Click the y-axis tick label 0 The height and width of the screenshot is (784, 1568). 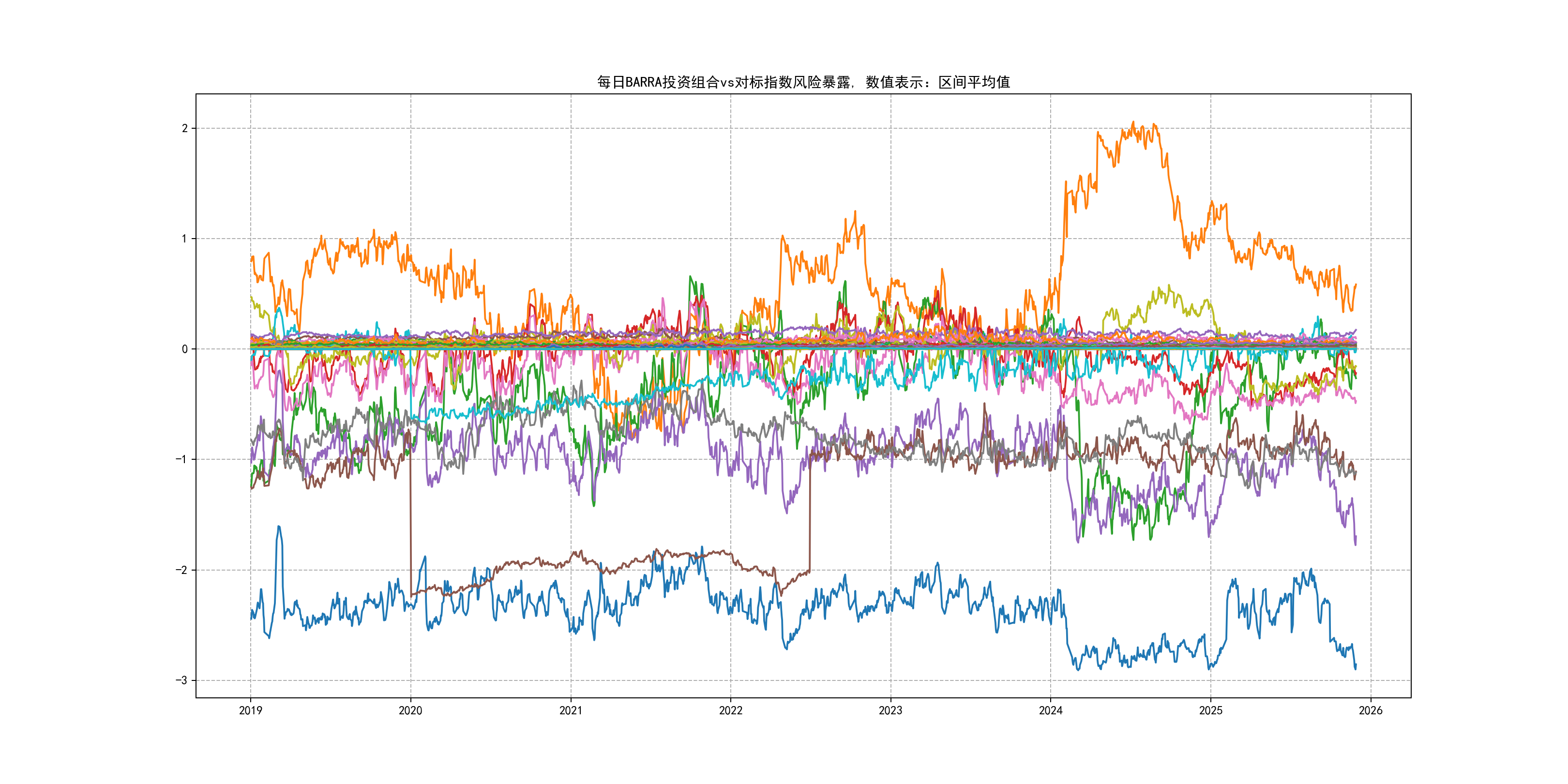184,349
